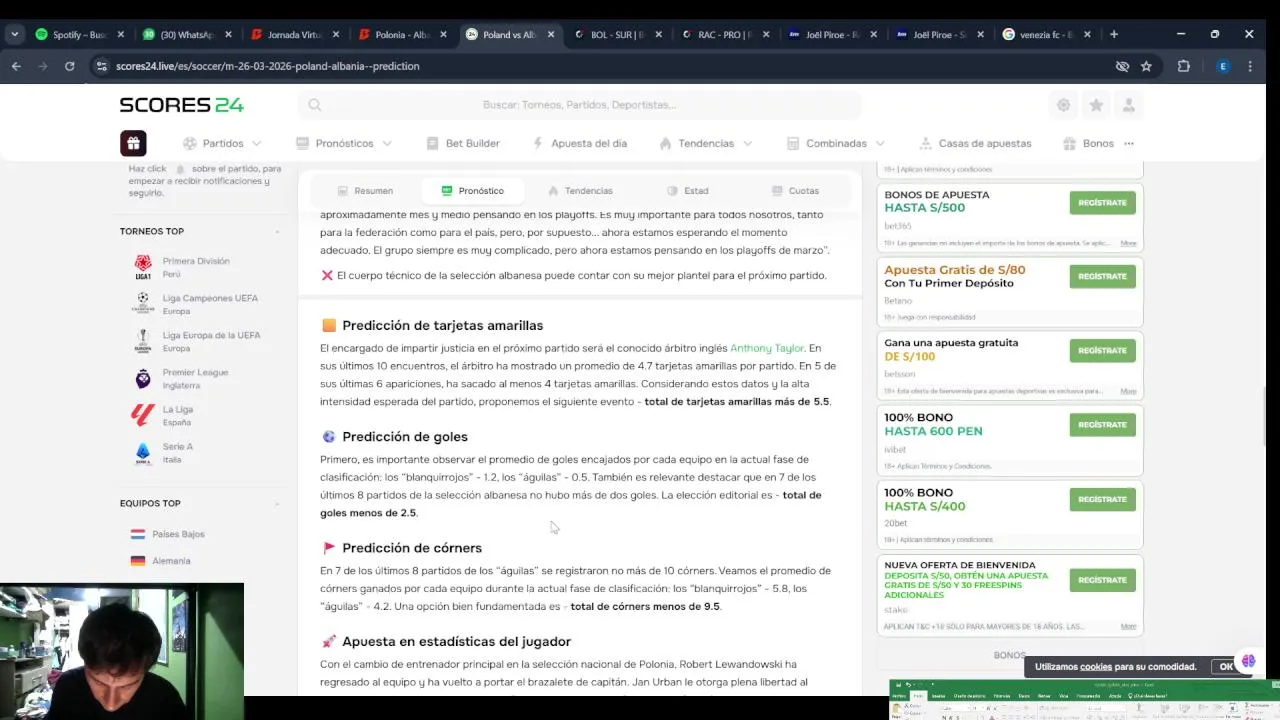Open Liga Campeones UEFA entry
Viewport: 1280px width, 720px height.
196,304
